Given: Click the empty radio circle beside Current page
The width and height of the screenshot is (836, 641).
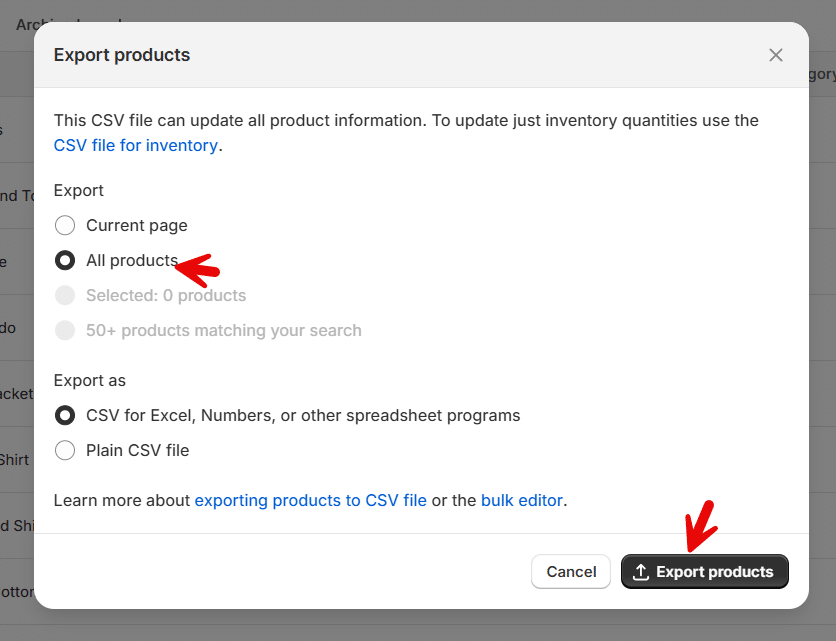Looking at the screenshot, I should coord(65,225).
